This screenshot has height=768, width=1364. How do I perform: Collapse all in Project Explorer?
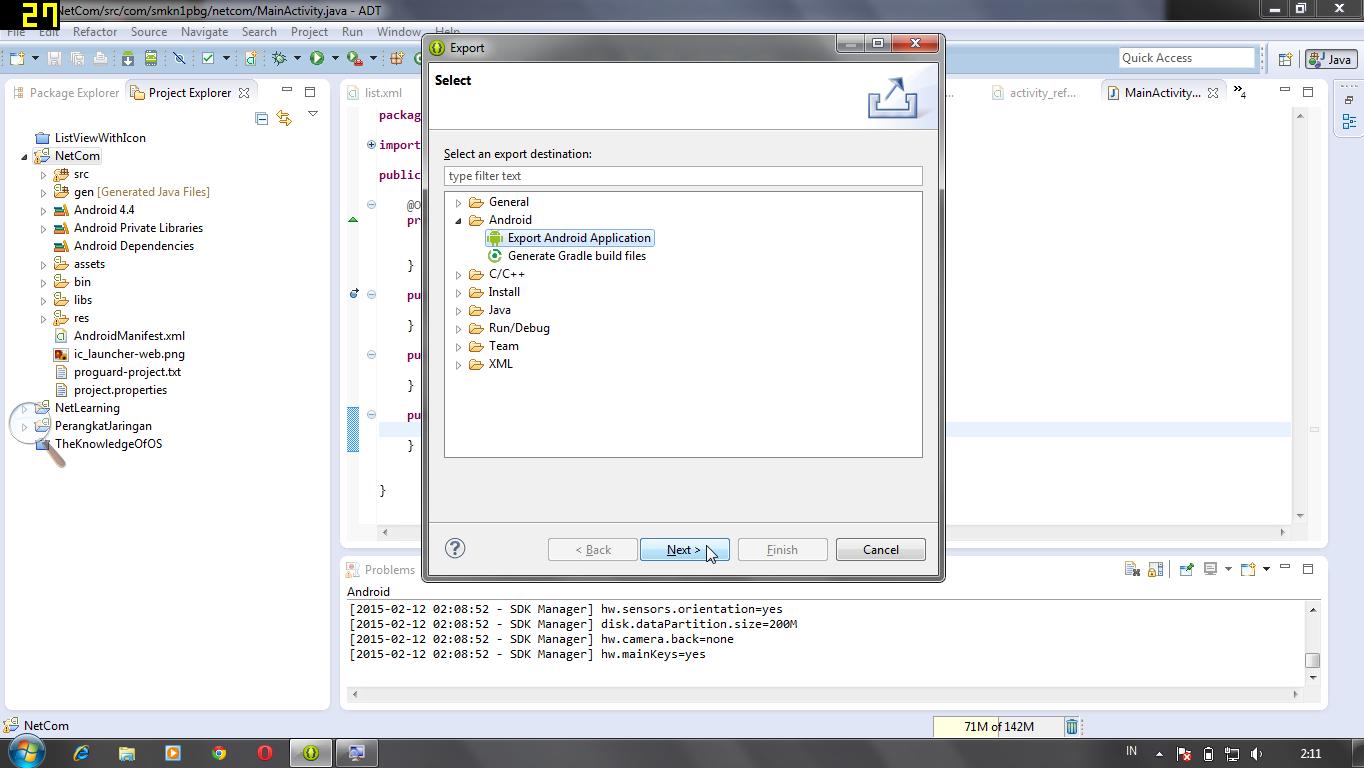coord(262,118)
